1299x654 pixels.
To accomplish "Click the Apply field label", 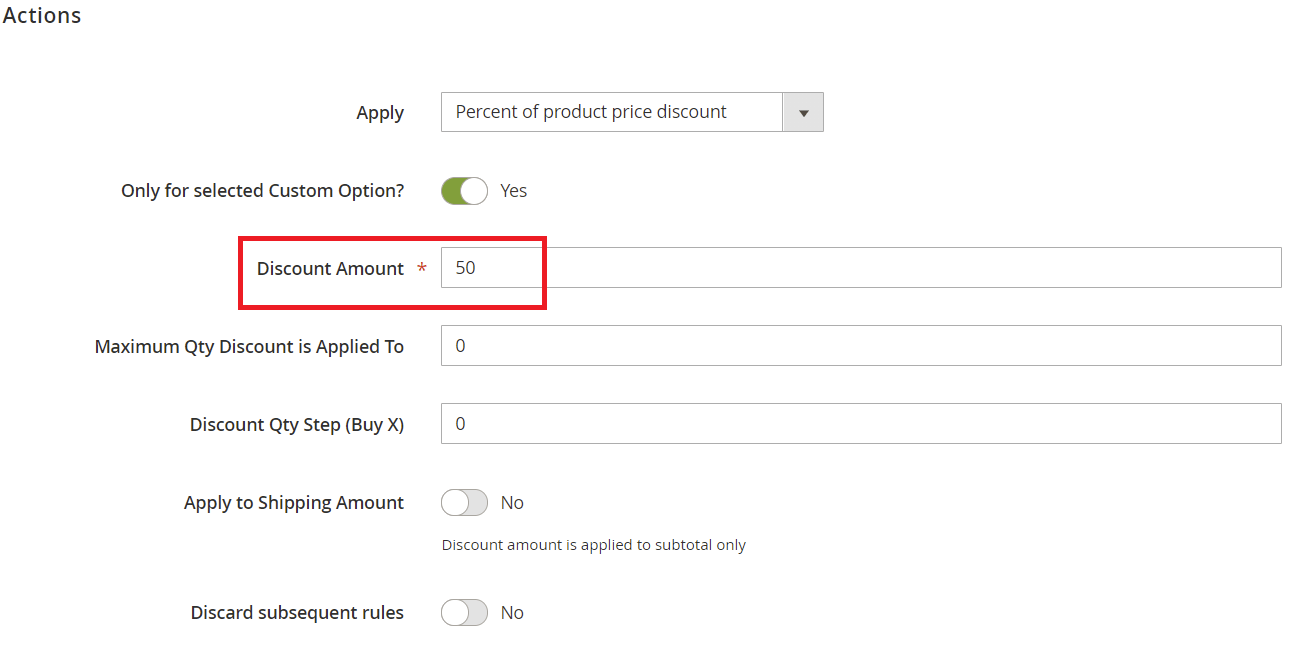I will point(379,112).
